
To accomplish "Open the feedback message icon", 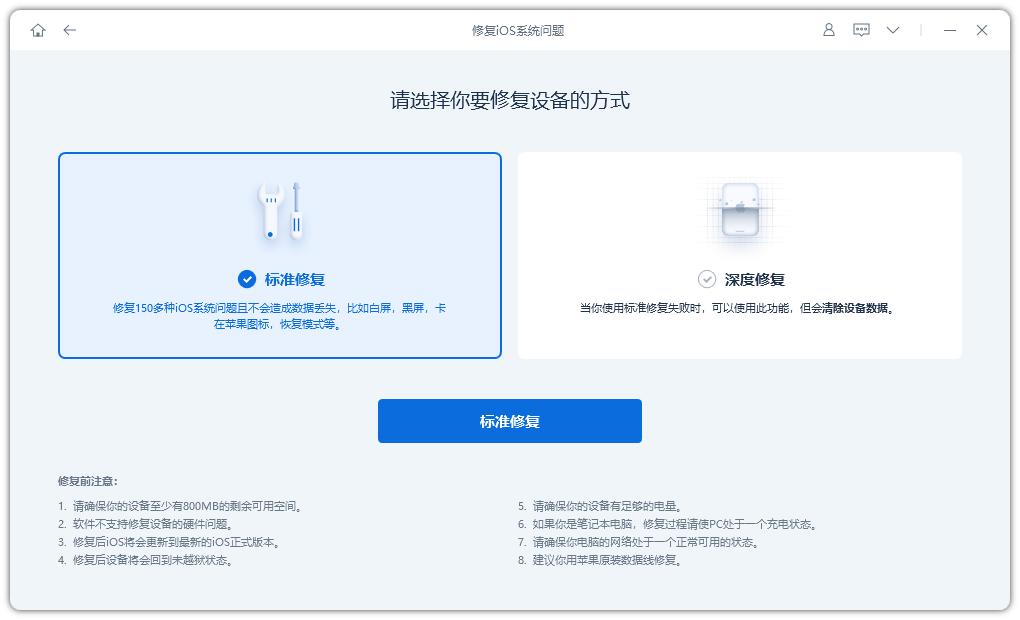I will 861,30.
